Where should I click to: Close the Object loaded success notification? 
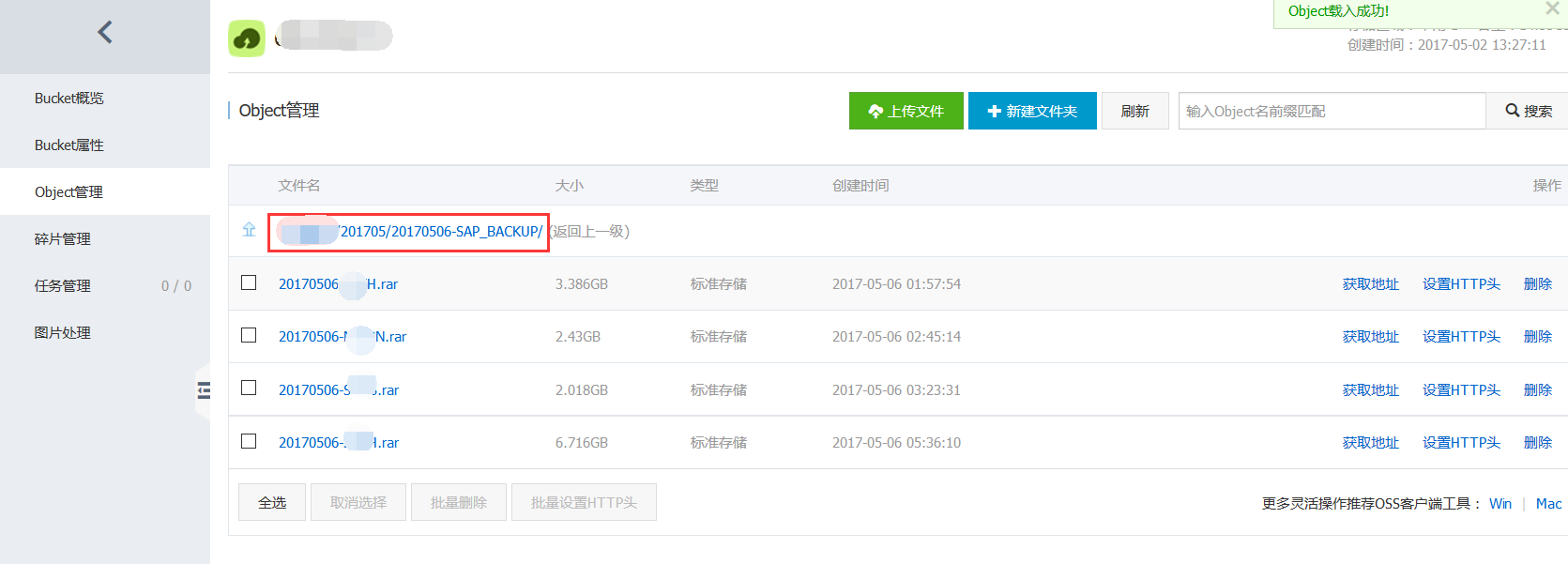pyautogui.click(x=1552, y=8)
